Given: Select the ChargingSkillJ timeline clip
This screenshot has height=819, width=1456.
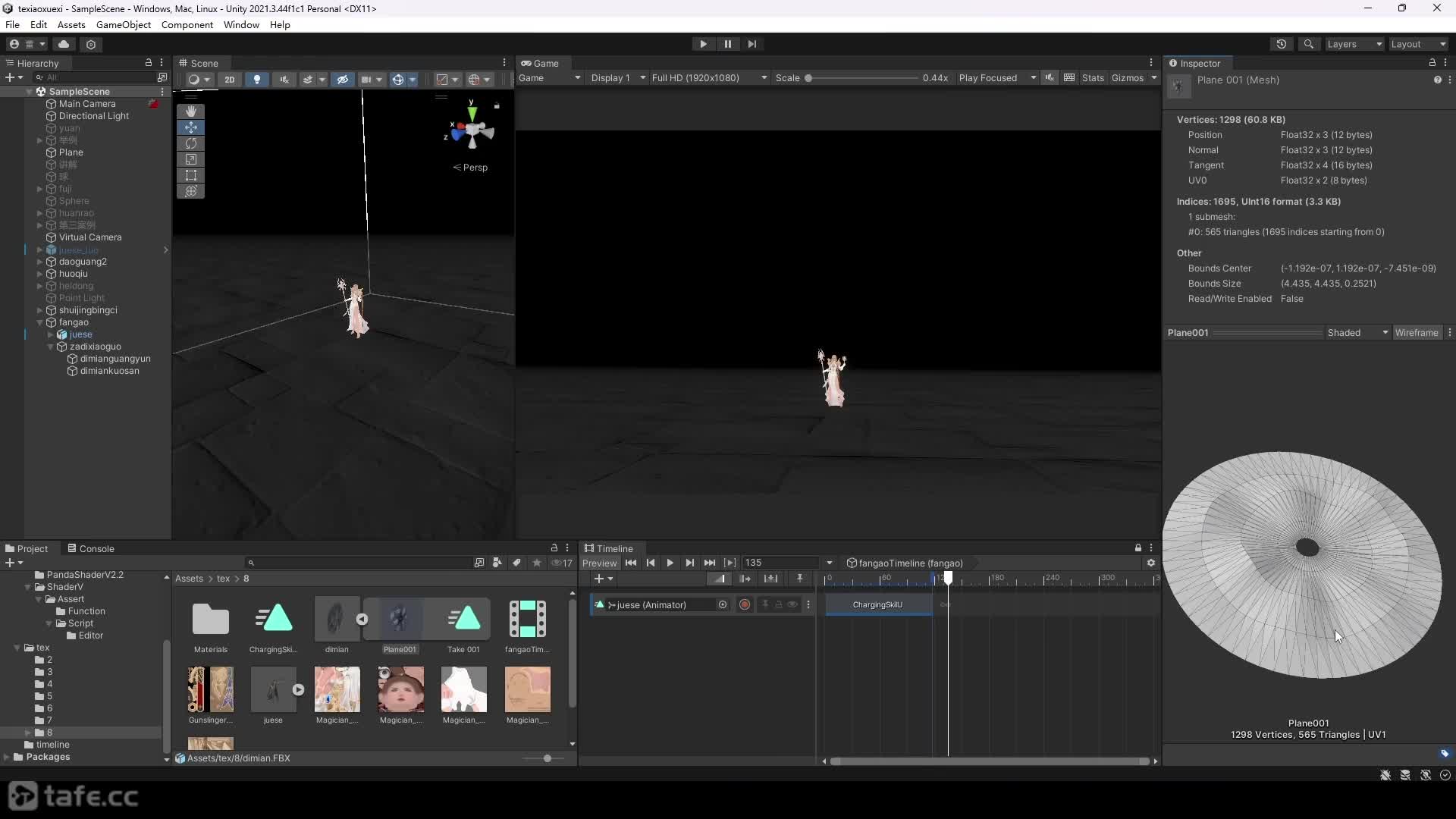Looking at the screenshot, I should (x=878, y=604).
